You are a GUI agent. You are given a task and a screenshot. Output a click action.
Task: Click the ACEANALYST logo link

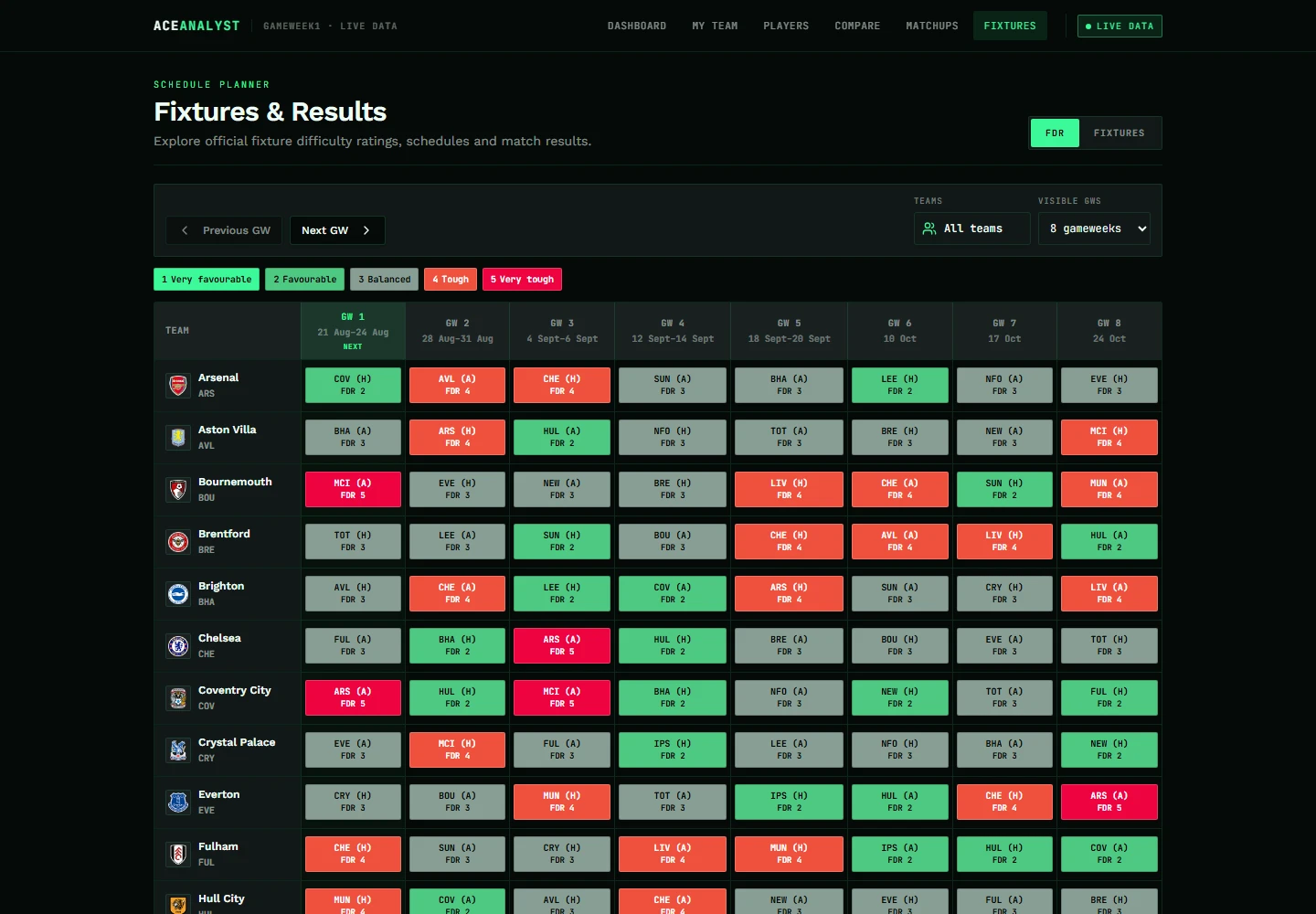[196, 26]
